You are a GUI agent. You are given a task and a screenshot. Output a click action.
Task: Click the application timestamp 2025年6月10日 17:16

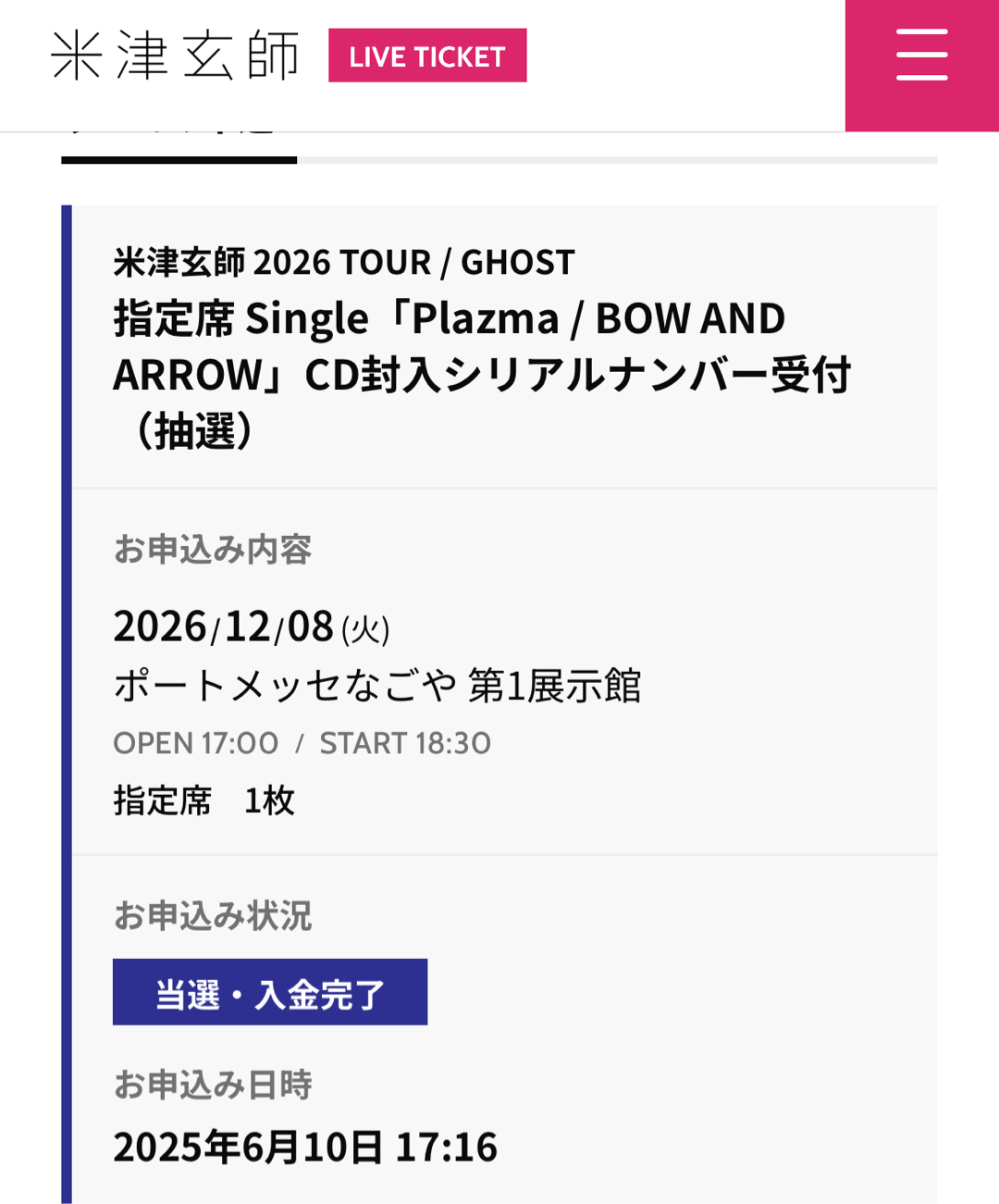pyautogui.click(x=305, y=1147)
